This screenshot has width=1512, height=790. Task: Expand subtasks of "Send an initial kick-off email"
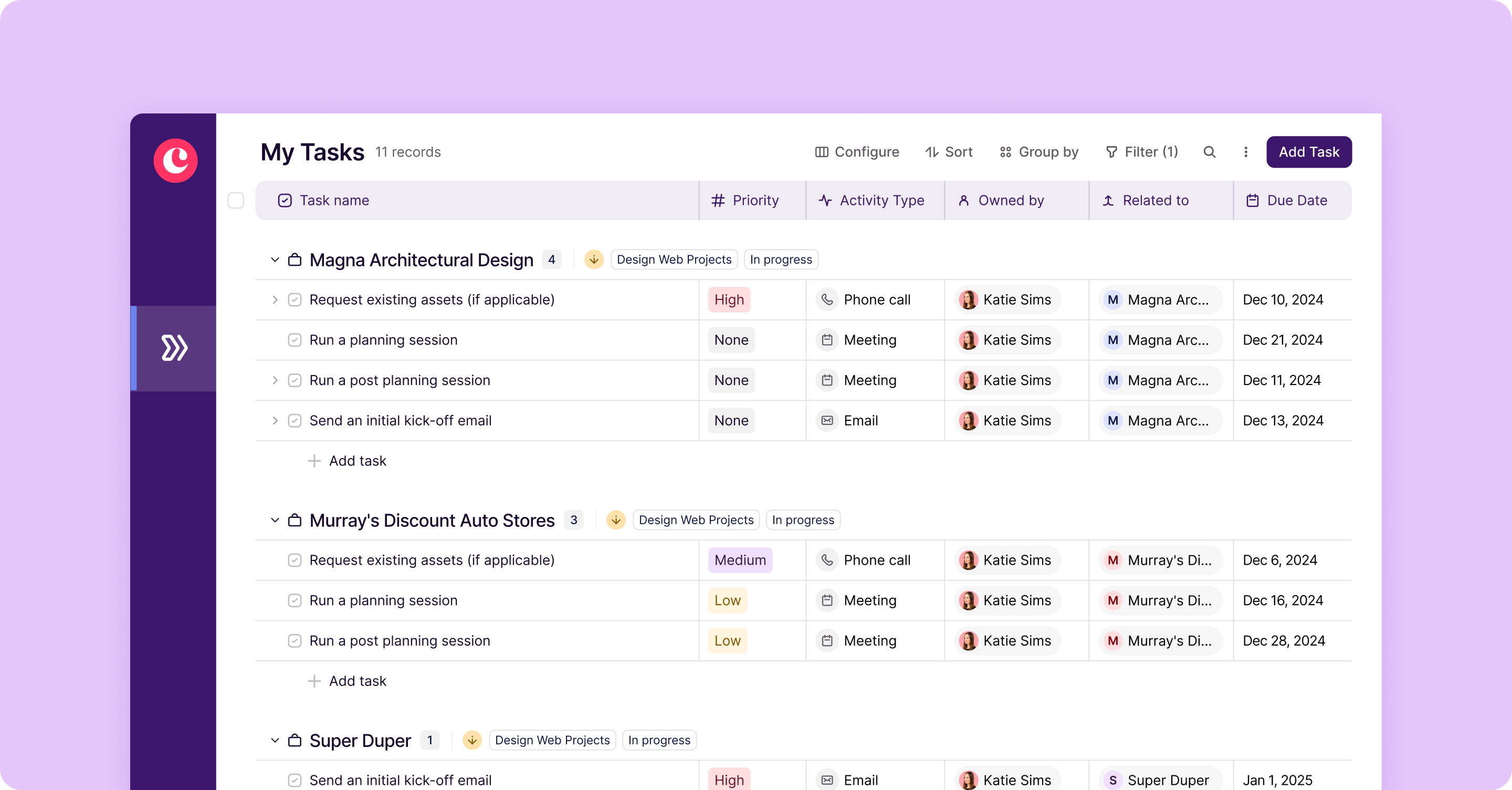275,421
